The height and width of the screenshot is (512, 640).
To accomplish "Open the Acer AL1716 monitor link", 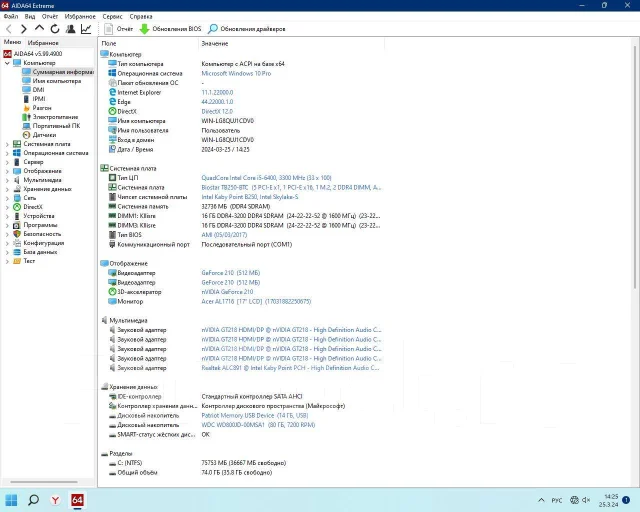I will [256, 301].
